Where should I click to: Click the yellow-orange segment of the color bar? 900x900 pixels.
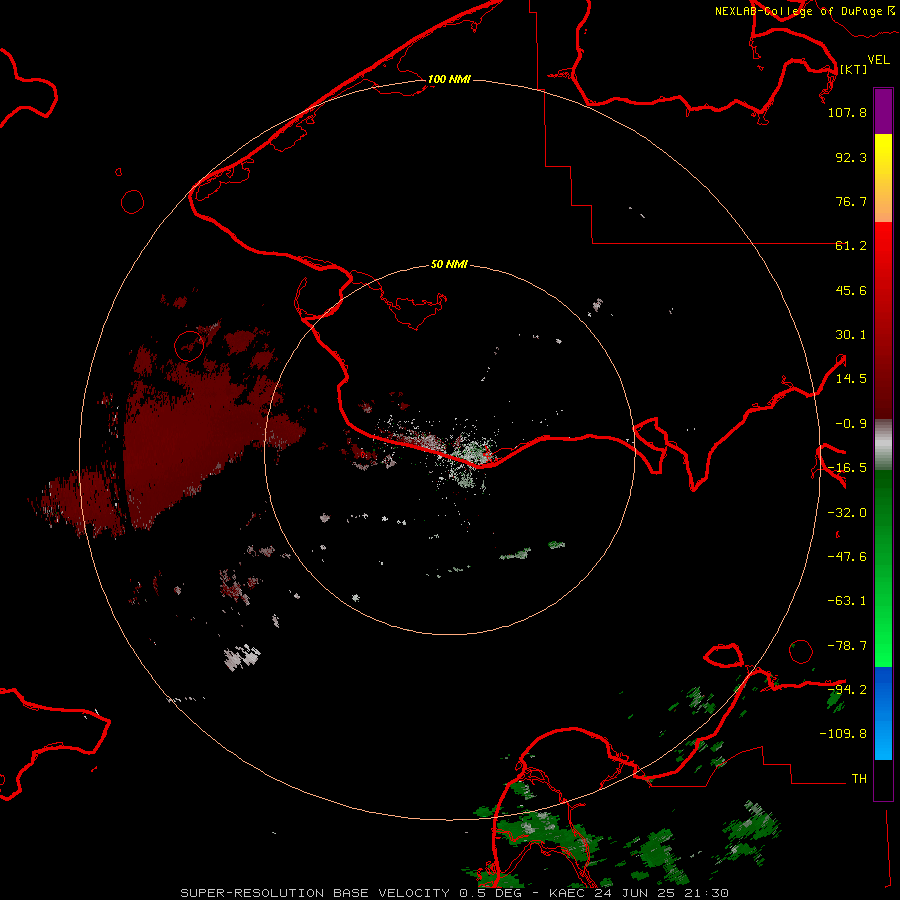pos(883,178)
